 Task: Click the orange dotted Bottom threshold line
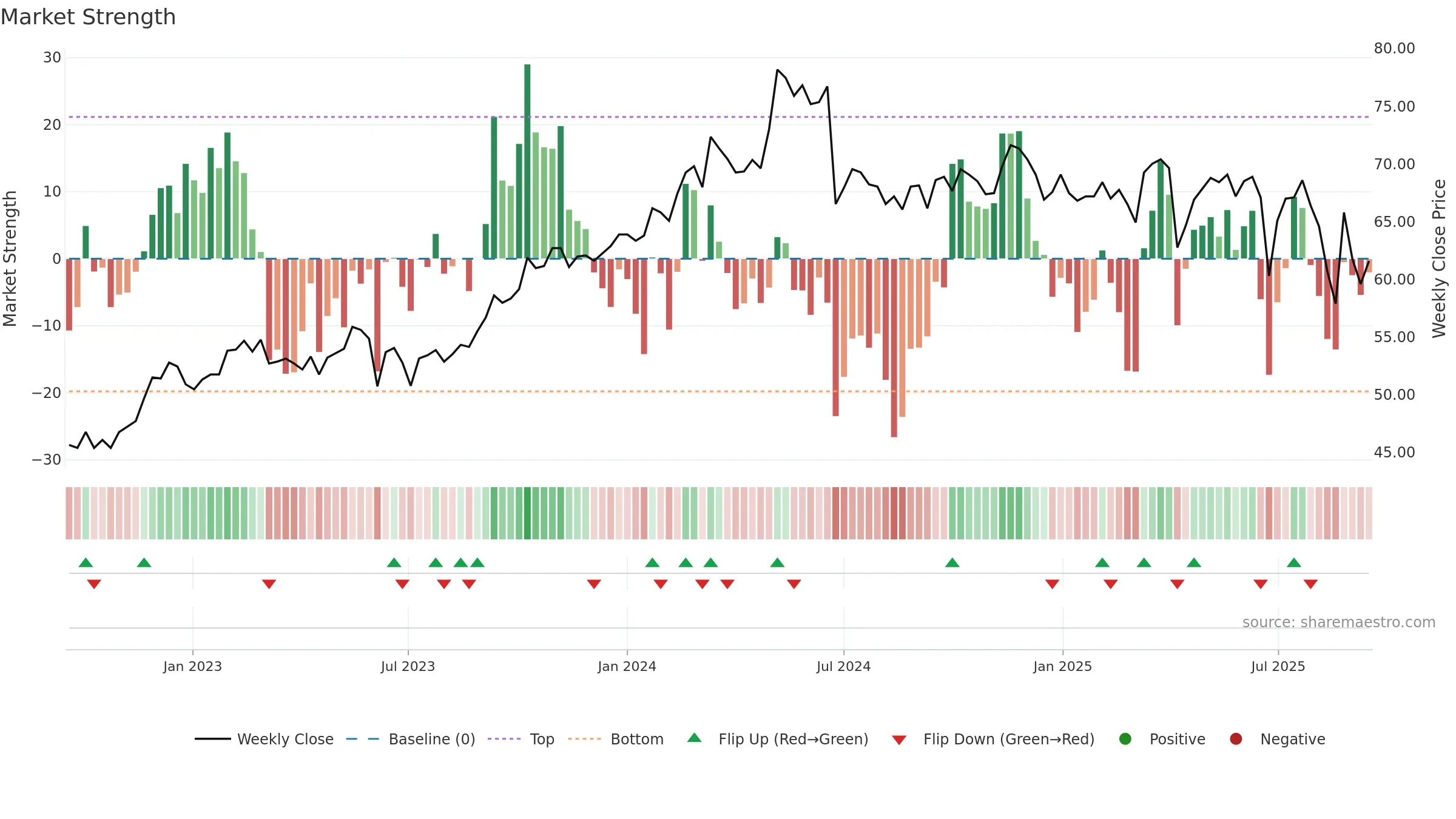click(719, 391)
